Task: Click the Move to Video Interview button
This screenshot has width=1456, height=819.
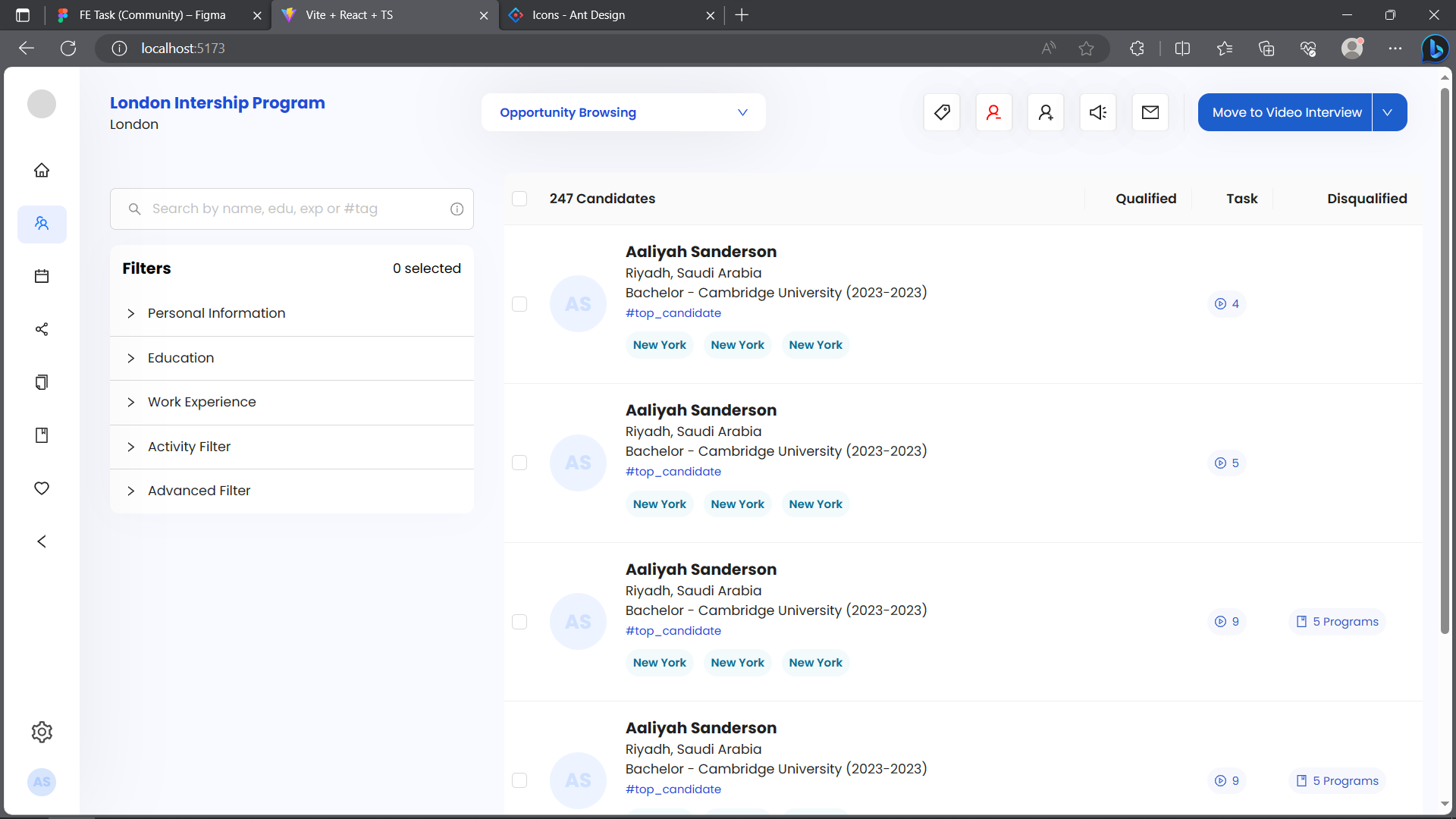Action: (1285, 111)
